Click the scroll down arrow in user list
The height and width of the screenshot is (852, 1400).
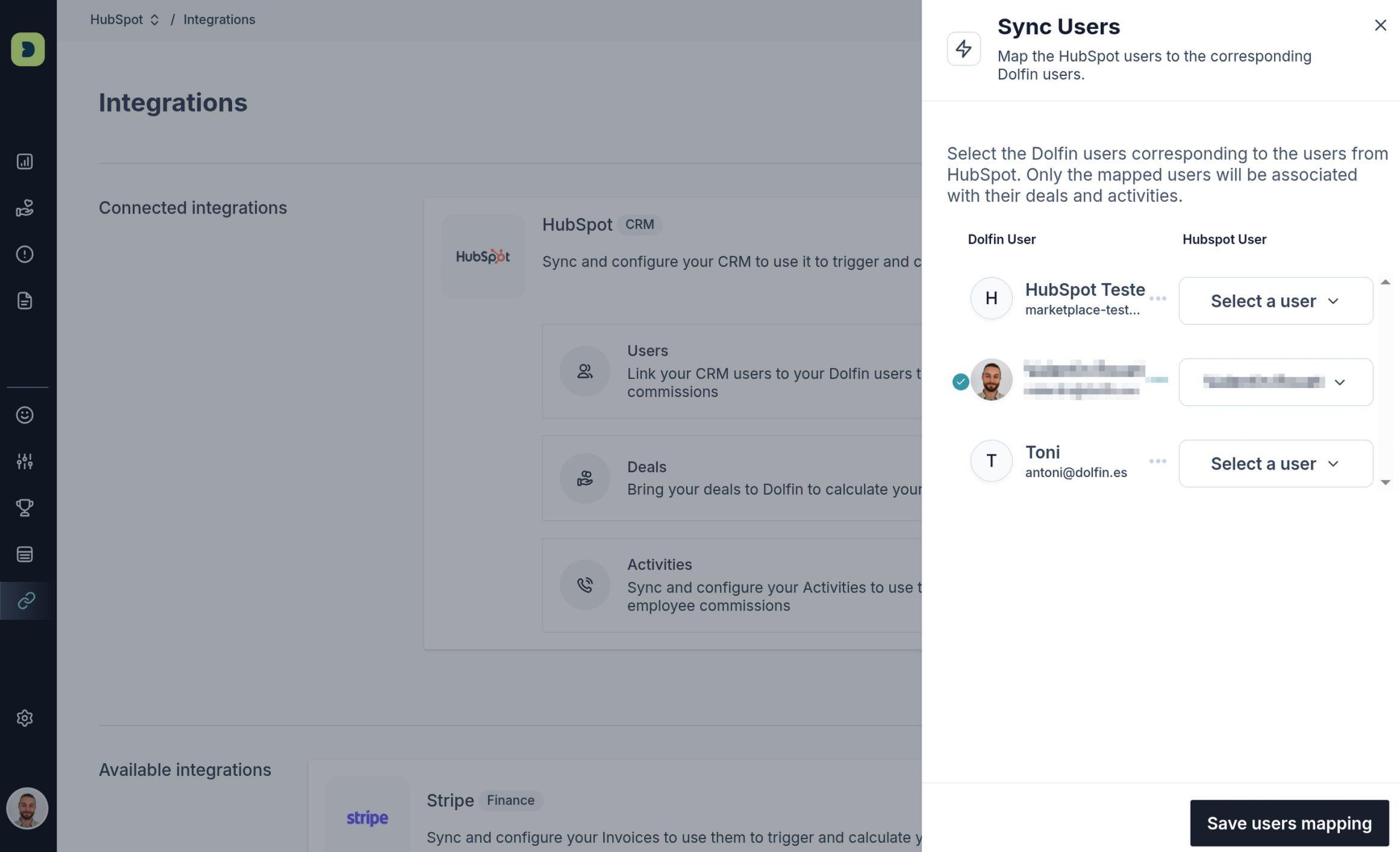click(x=1385, y=482)
